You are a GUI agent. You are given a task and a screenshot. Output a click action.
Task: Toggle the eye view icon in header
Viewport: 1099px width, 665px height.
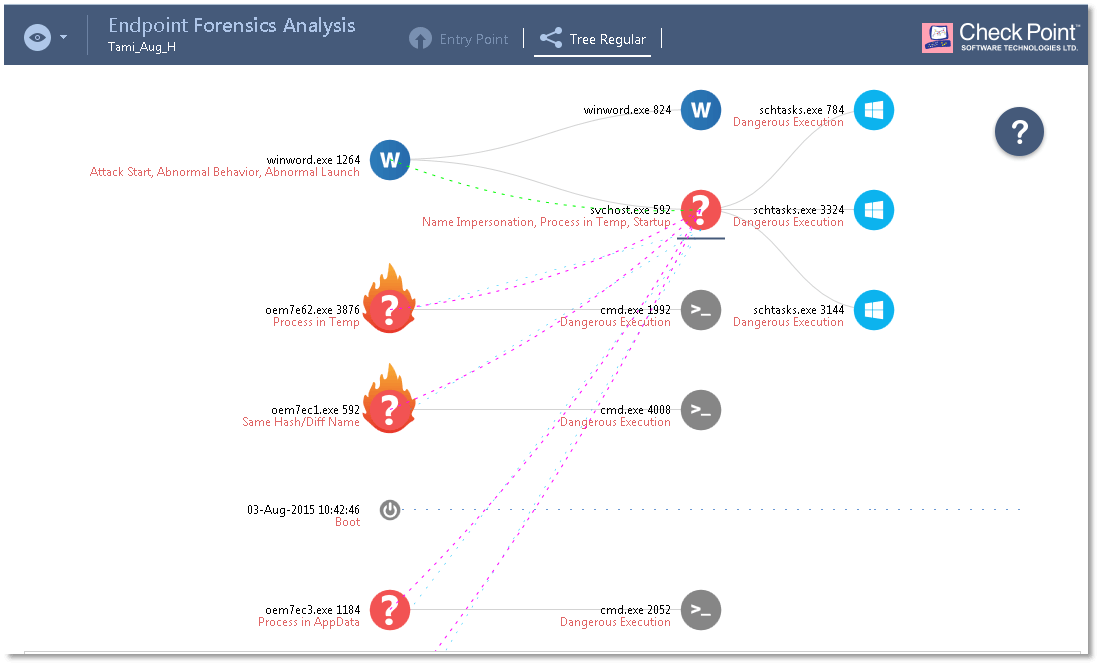point(37,38)
